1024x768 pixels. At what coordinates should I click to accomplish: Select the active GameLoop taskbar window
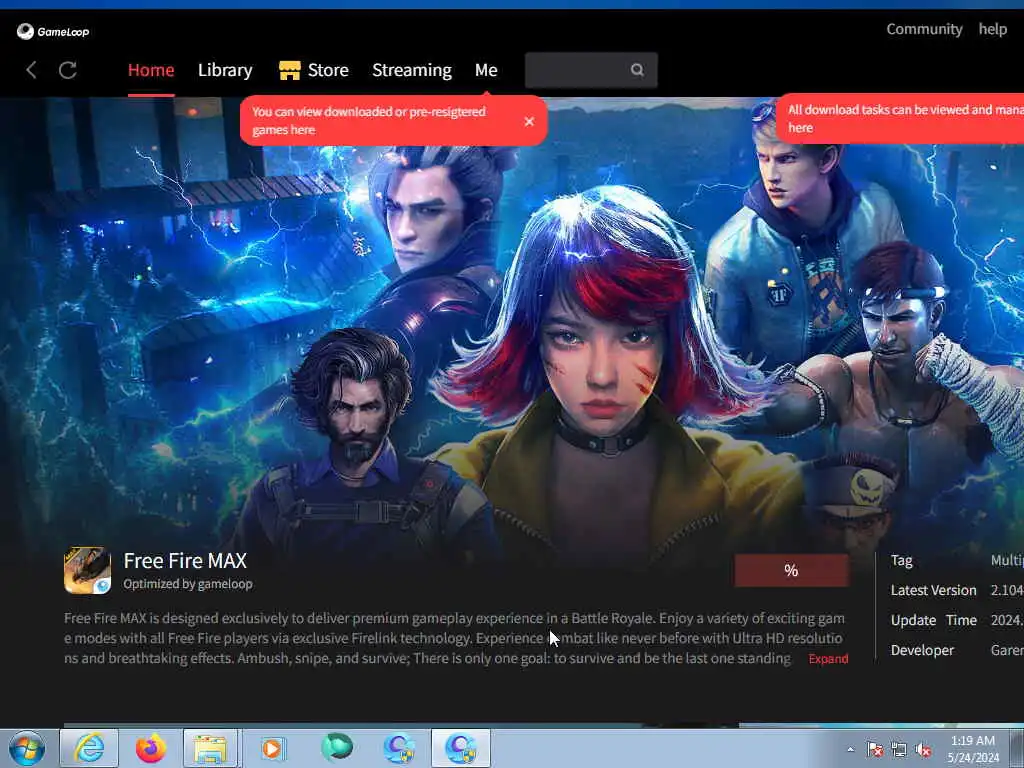(x=460, y=748)
